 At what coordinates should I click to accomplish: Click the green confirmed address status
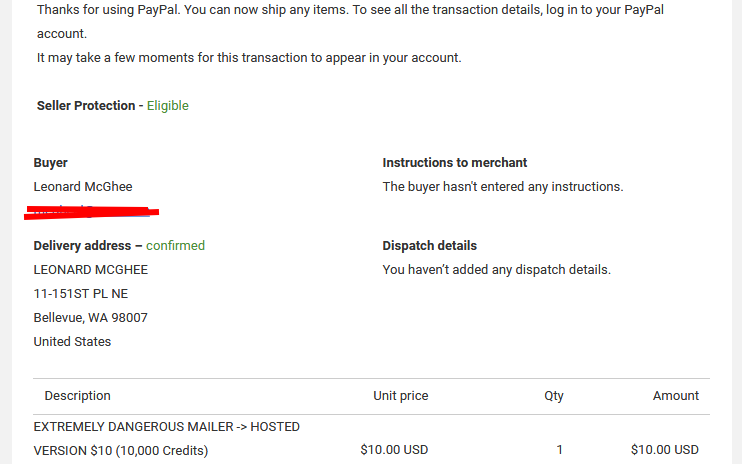175,245
